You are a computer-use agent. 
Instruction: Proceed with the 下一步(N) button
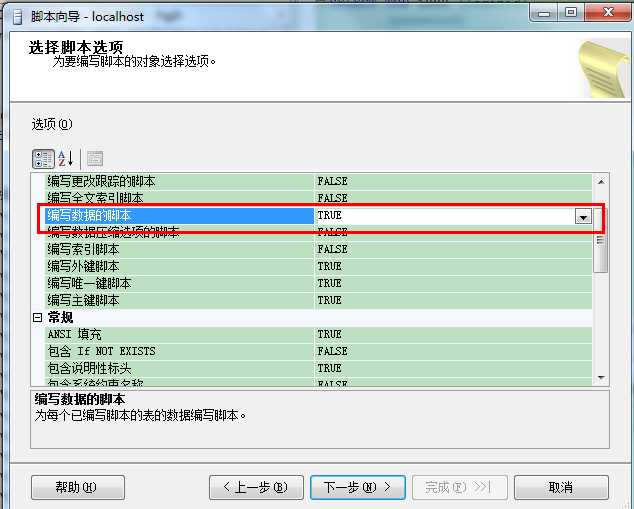pyautogui.click(x=357, y=487)
